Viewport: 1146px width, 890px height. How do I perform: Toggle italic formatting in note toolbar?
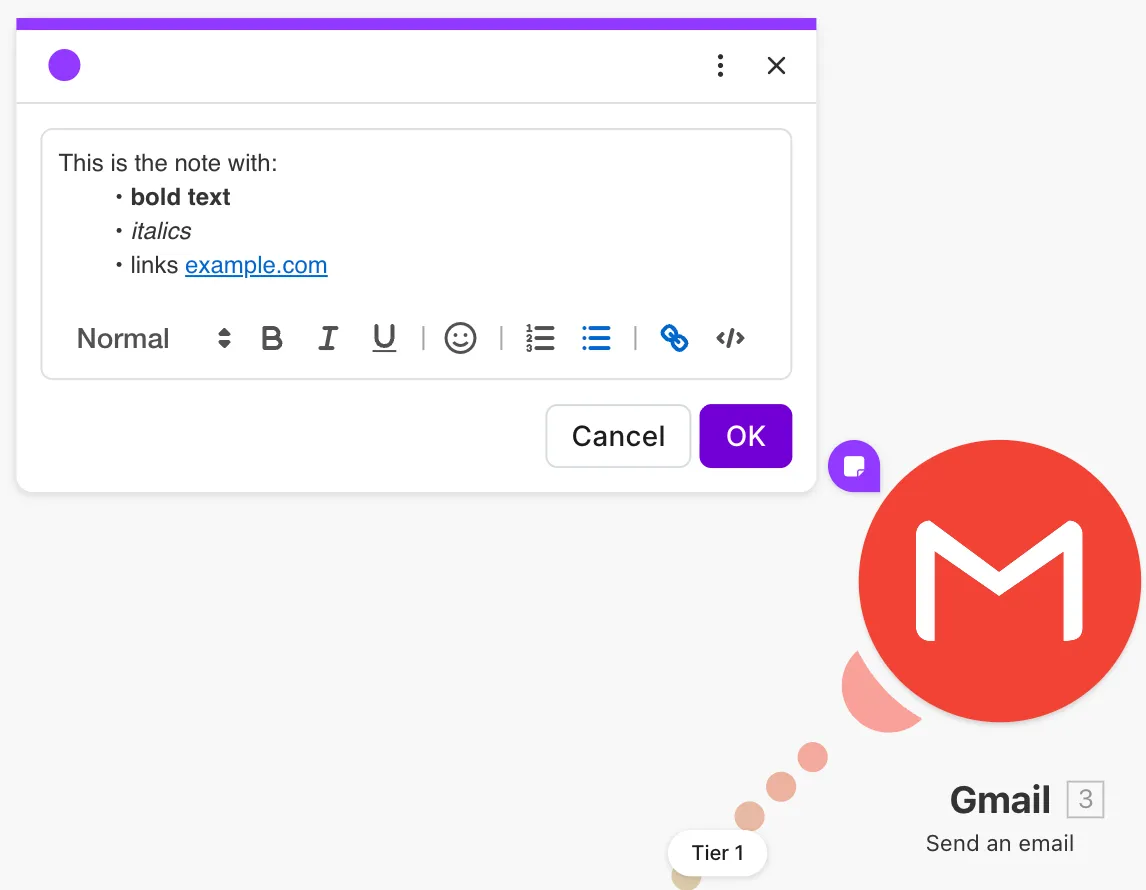328,338
